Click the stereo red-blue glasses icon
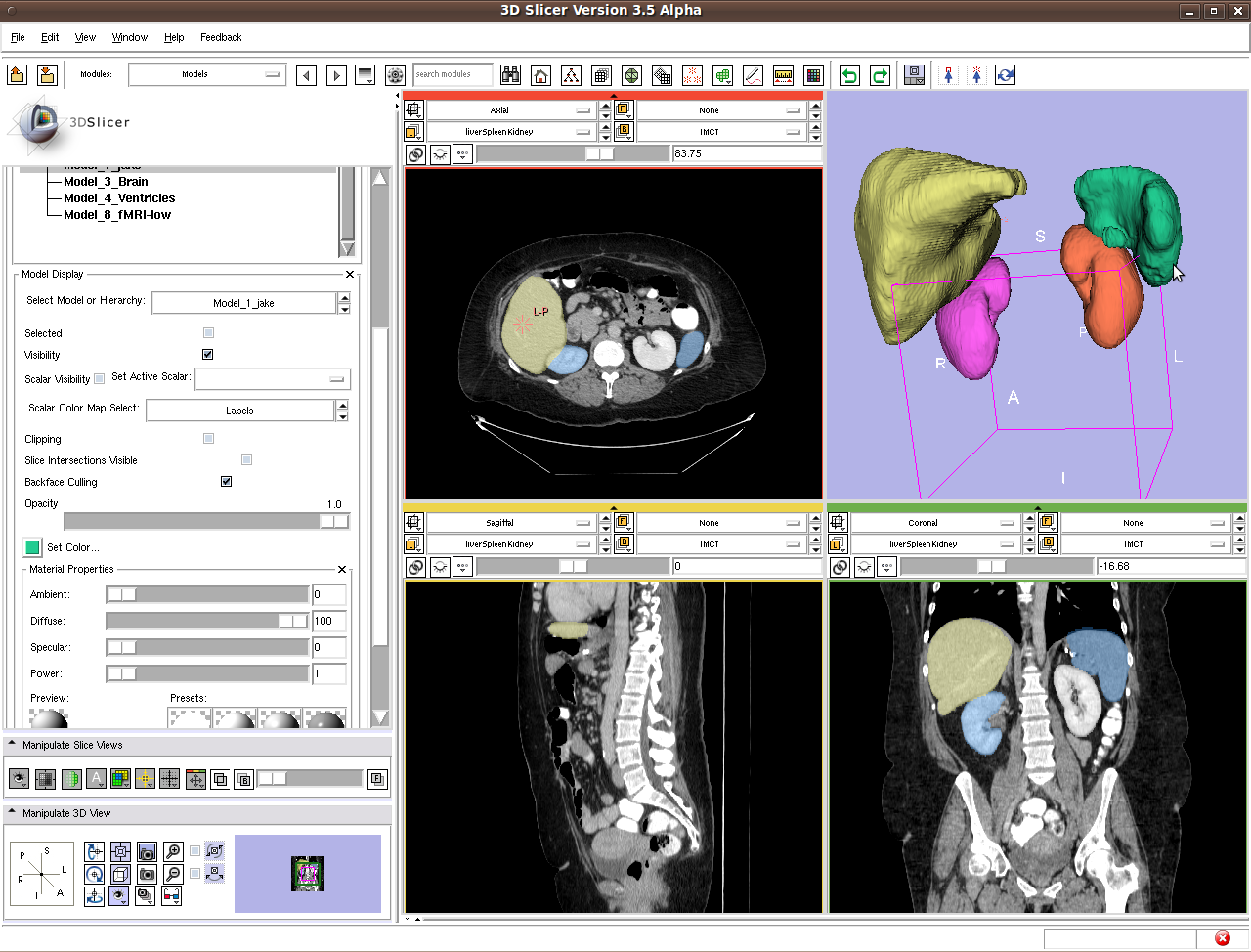1251x952 pixels. tap(171, 894)
